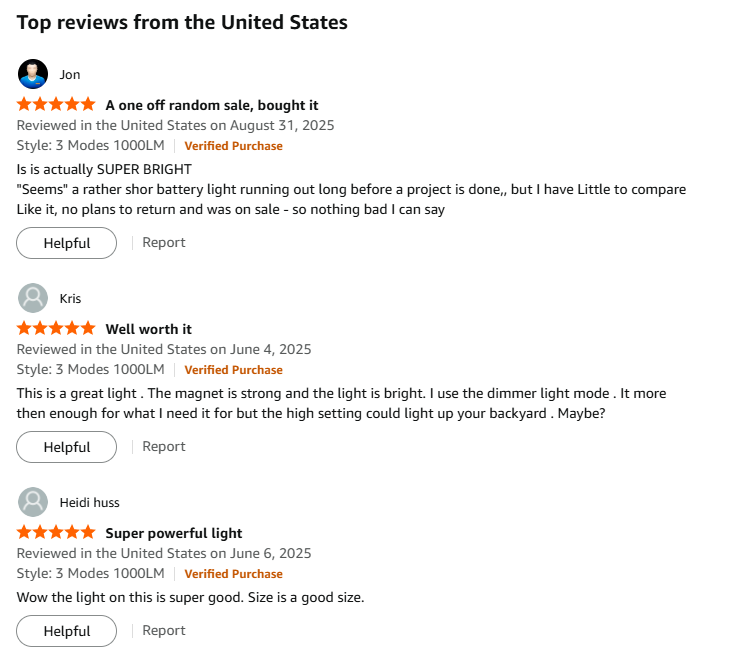Click the star rating on Kris's review
The image size is (745, 666).
(x=56, y=329)
